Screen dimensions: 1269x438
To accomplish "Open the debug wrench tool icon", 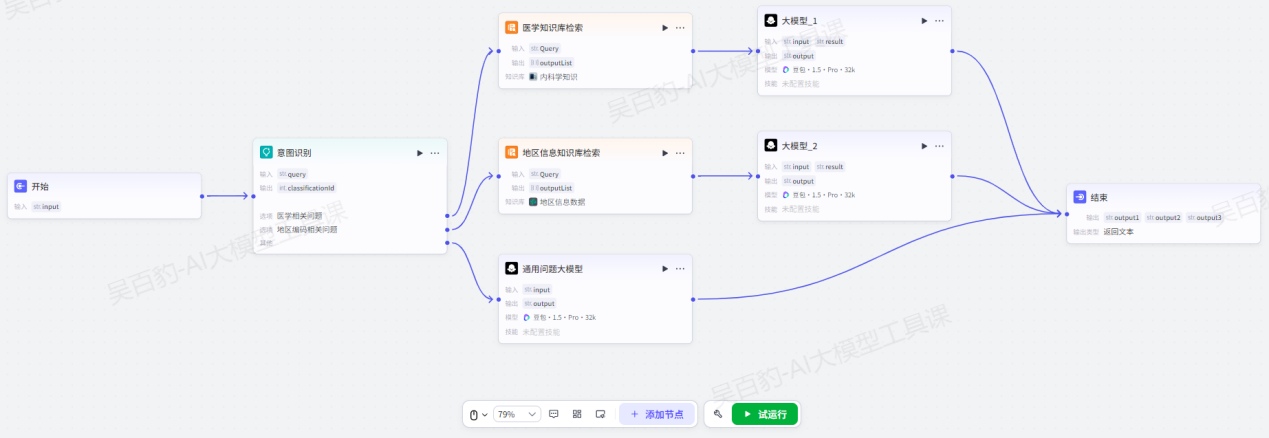I will [718, 414].
